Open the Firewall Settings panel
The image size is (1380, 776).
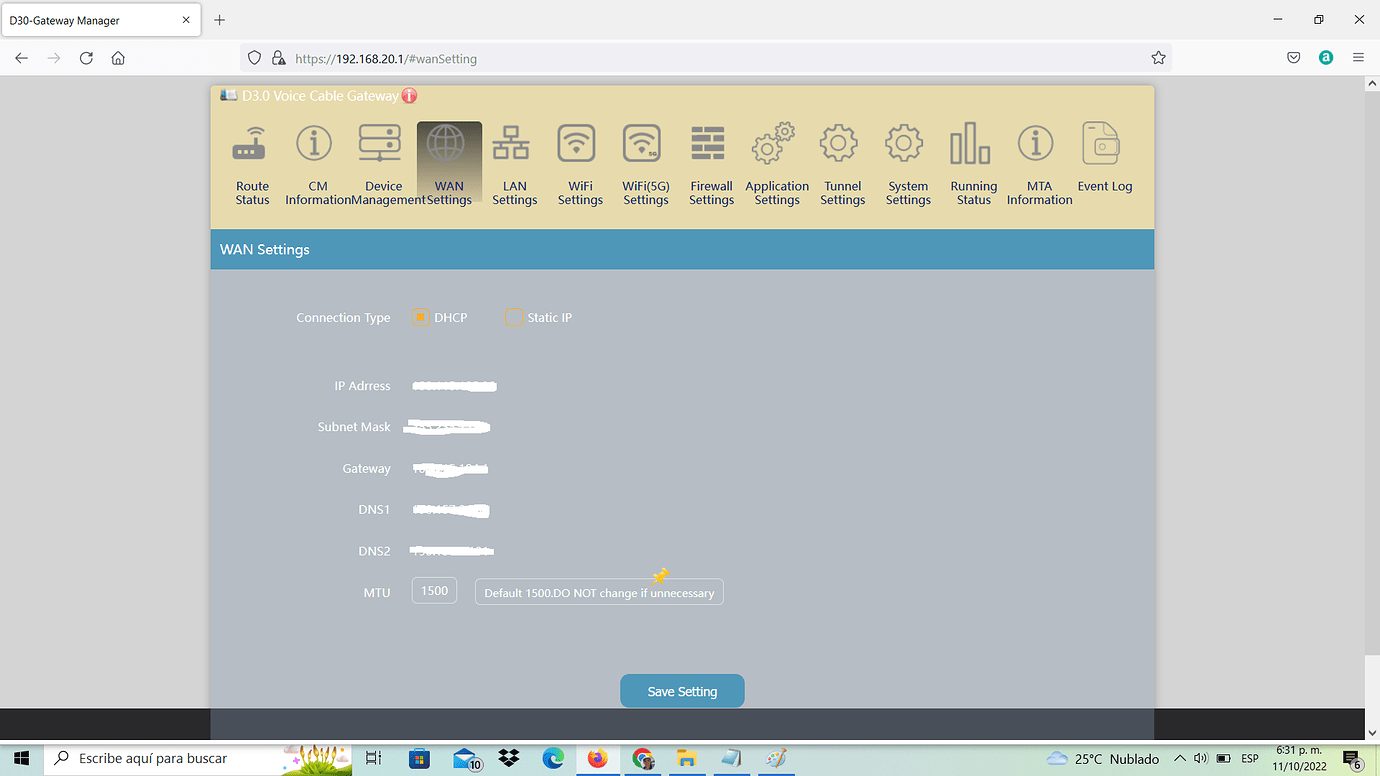(710, 162)
